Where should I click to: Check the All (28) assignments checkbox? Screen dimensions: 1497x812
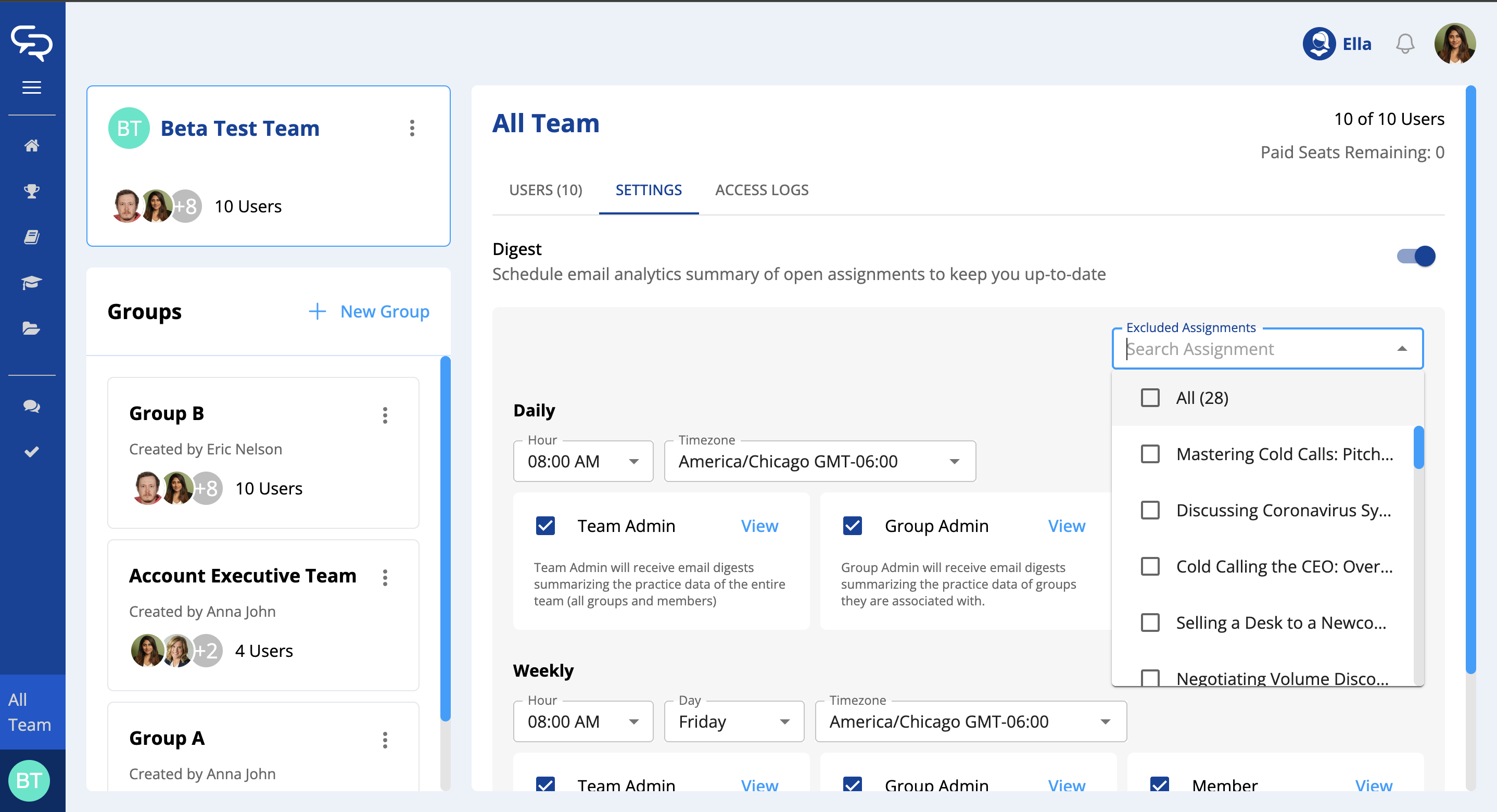point(1149,398)
